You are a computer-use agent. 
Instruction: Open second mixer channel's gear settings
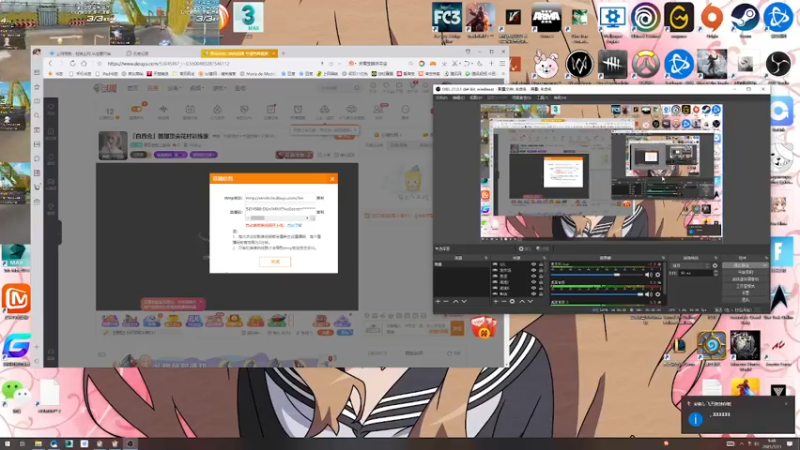tap(658, 294)
